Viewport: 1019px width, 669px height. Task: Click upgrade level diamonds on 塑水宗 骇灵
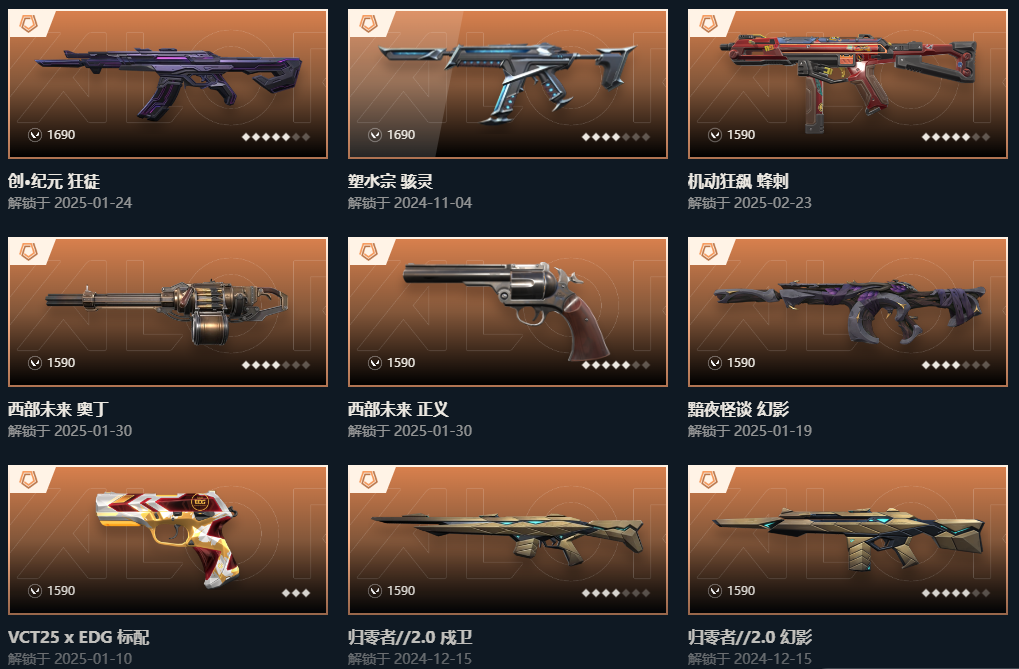(x=615, y=137)
